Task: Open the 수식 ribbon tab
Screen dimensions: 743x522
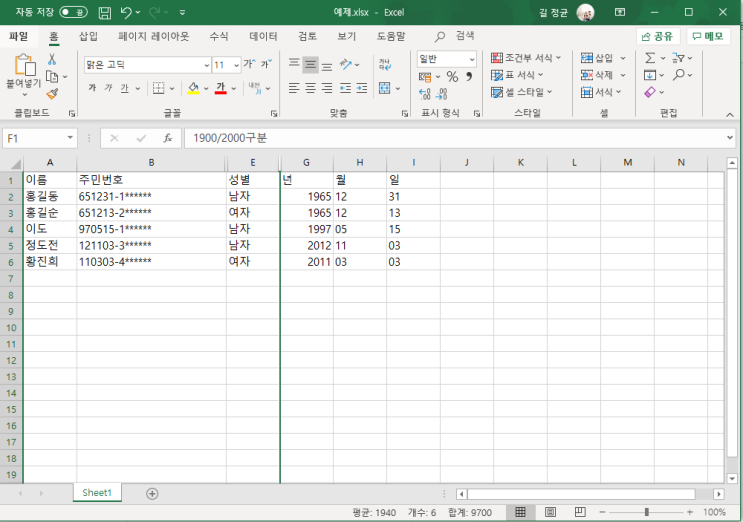Action: coord(219,36)
